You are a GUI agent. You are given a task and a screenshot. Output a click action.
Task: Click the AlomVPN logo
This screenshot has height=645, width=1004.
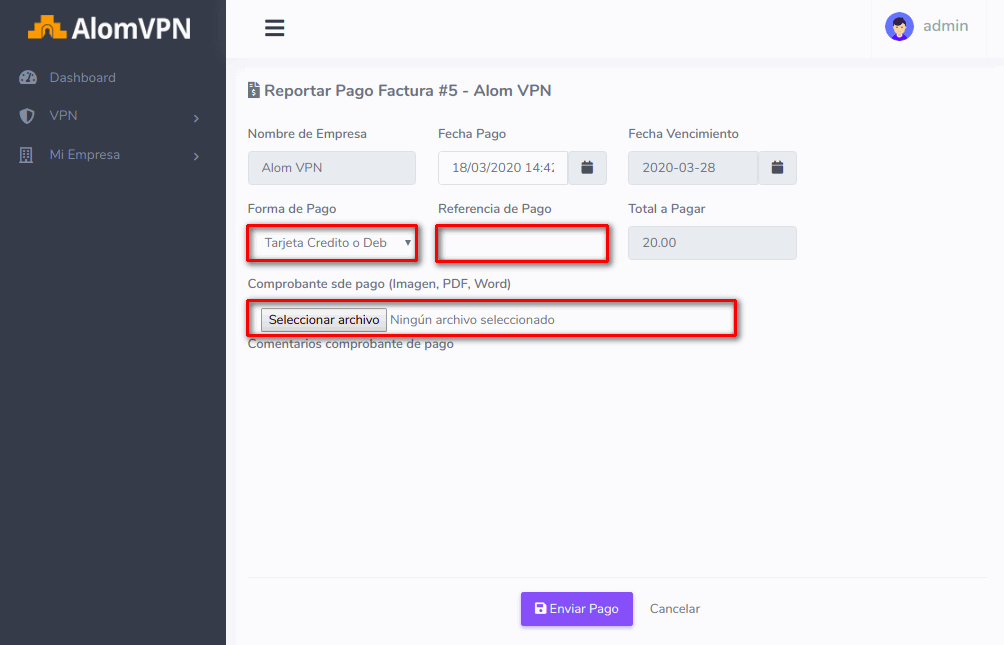pyautogui.click(x=110, y=28)
